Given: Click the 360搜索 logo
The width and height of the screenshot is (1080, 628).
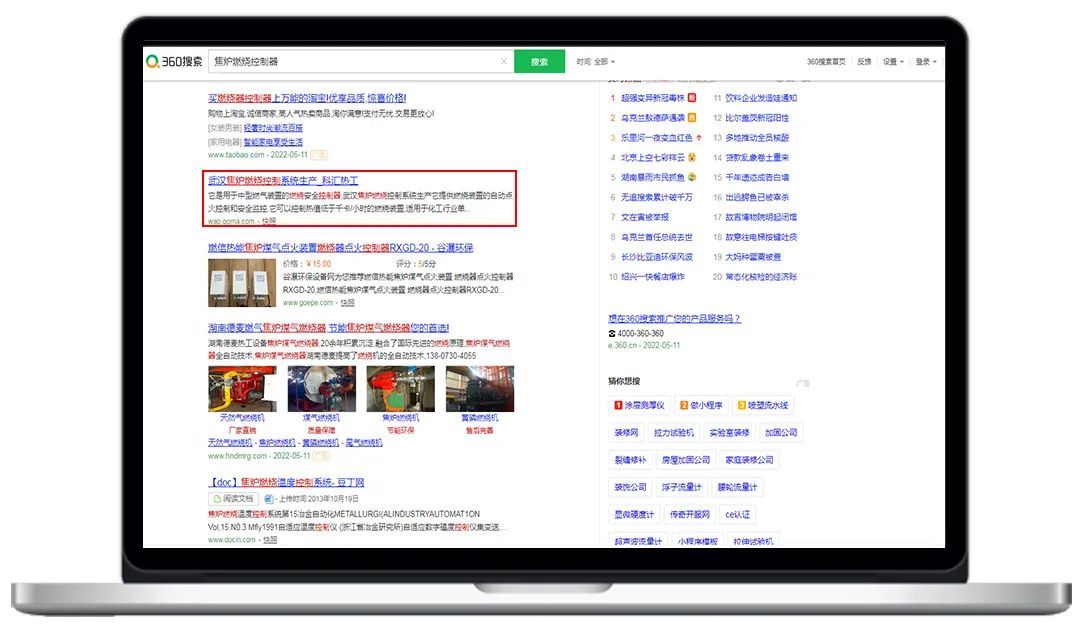Looking at the screenshot, I should click(174, 62).
